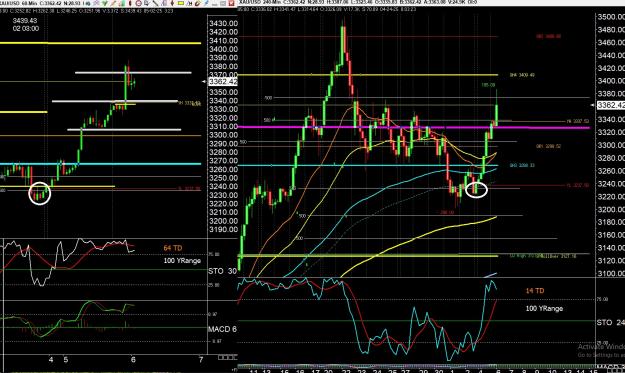Screen dimensions: 625x373
Task: Select the yellow rectangle drawing tool
Action: pos(181,3)
